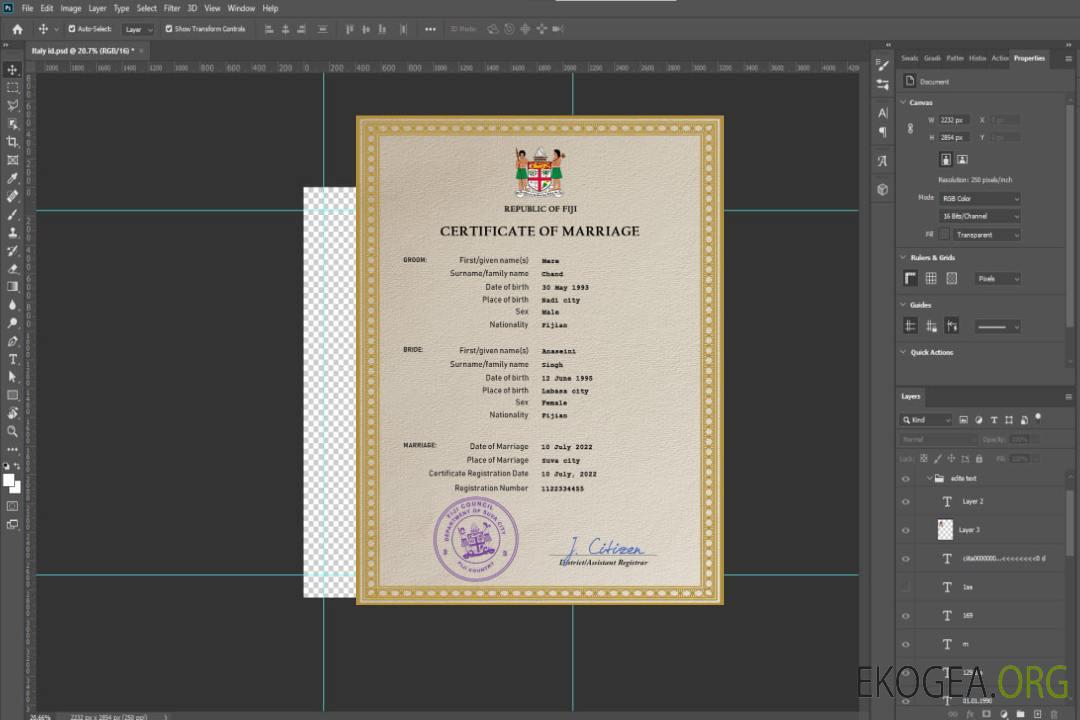Toggle the lock guides icon
1080x720 pixels.
pos(931,326)
